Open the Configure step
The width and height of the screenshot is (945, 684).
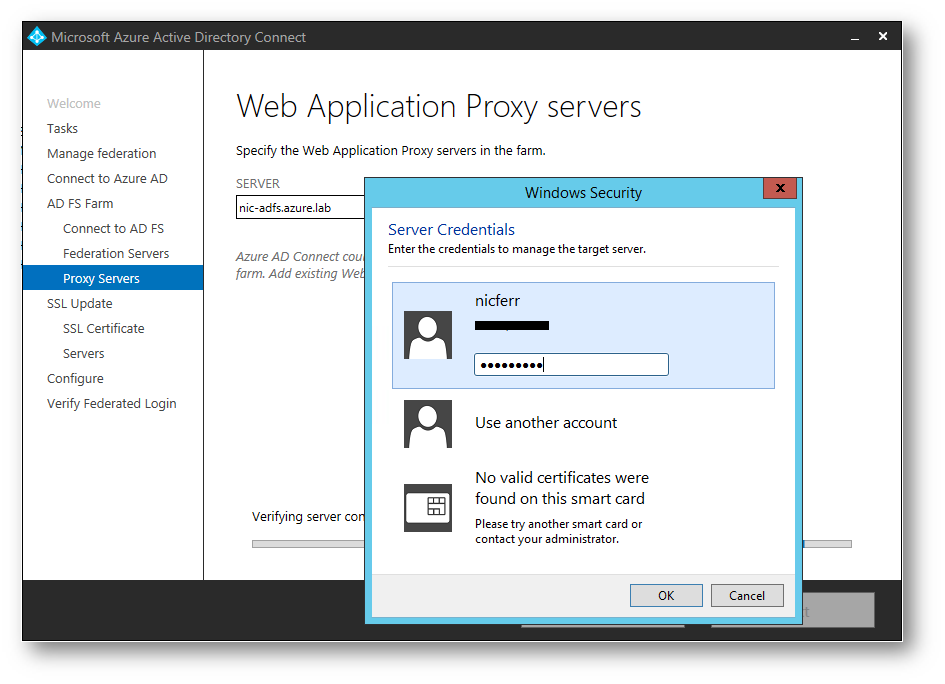[x=75, y=378]
